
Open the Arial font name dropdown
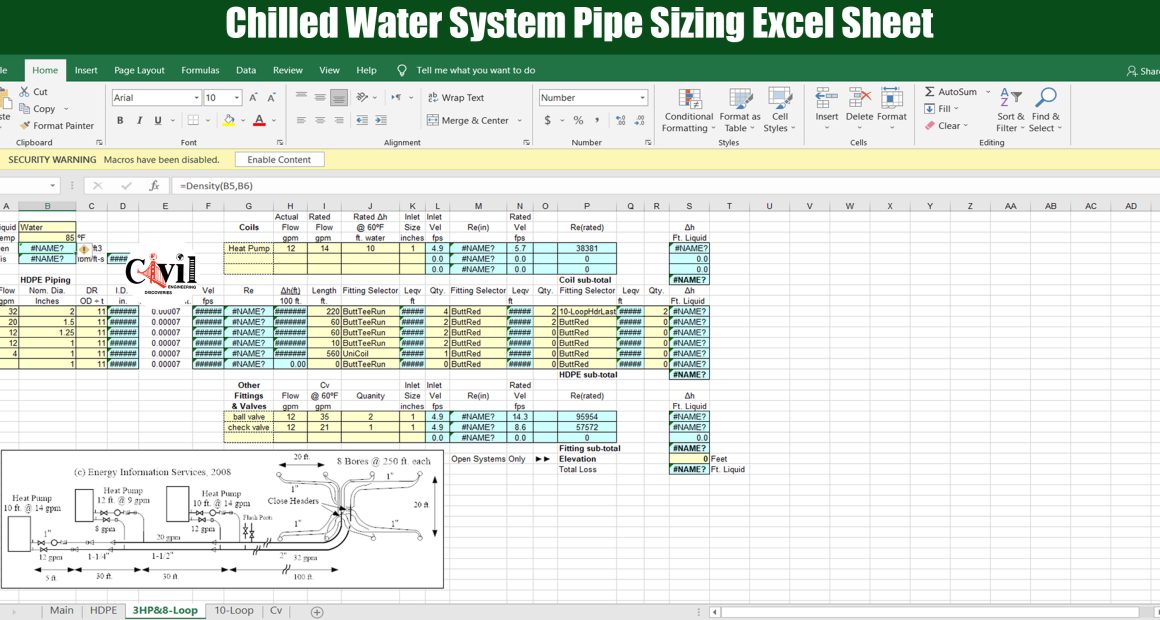click(x=197, y=98)
